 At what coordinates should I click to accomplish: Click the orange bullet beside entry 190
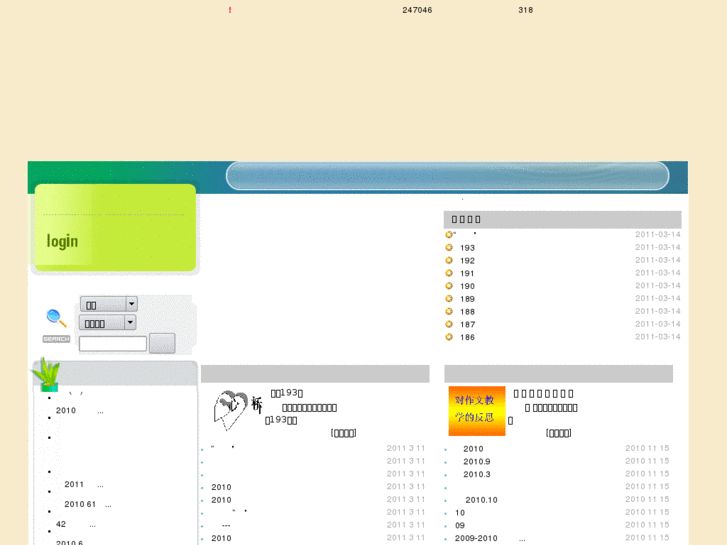449,286
